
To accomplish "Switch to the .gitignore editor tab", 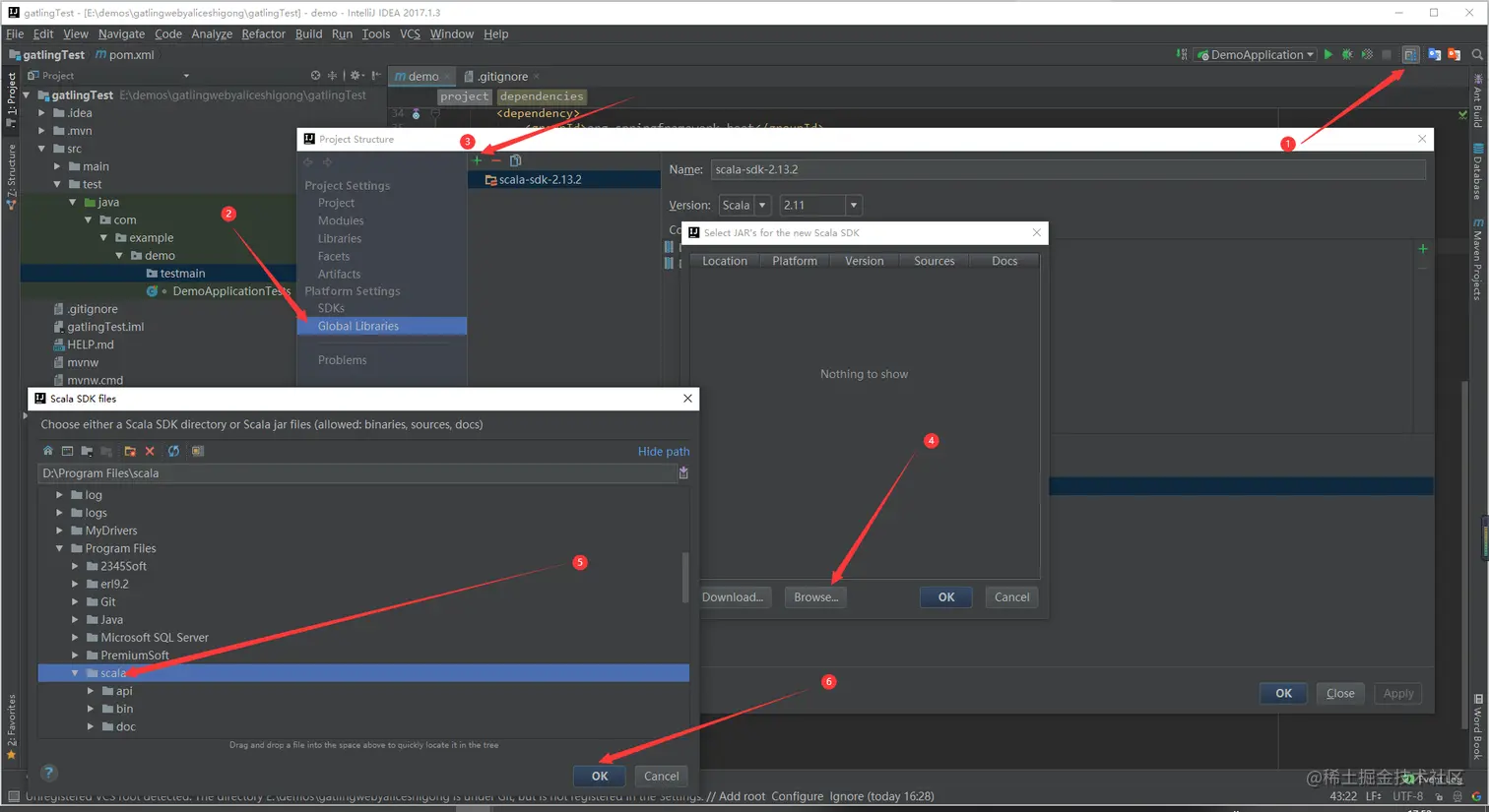I will pyautogui.click(x=502, y=76).
